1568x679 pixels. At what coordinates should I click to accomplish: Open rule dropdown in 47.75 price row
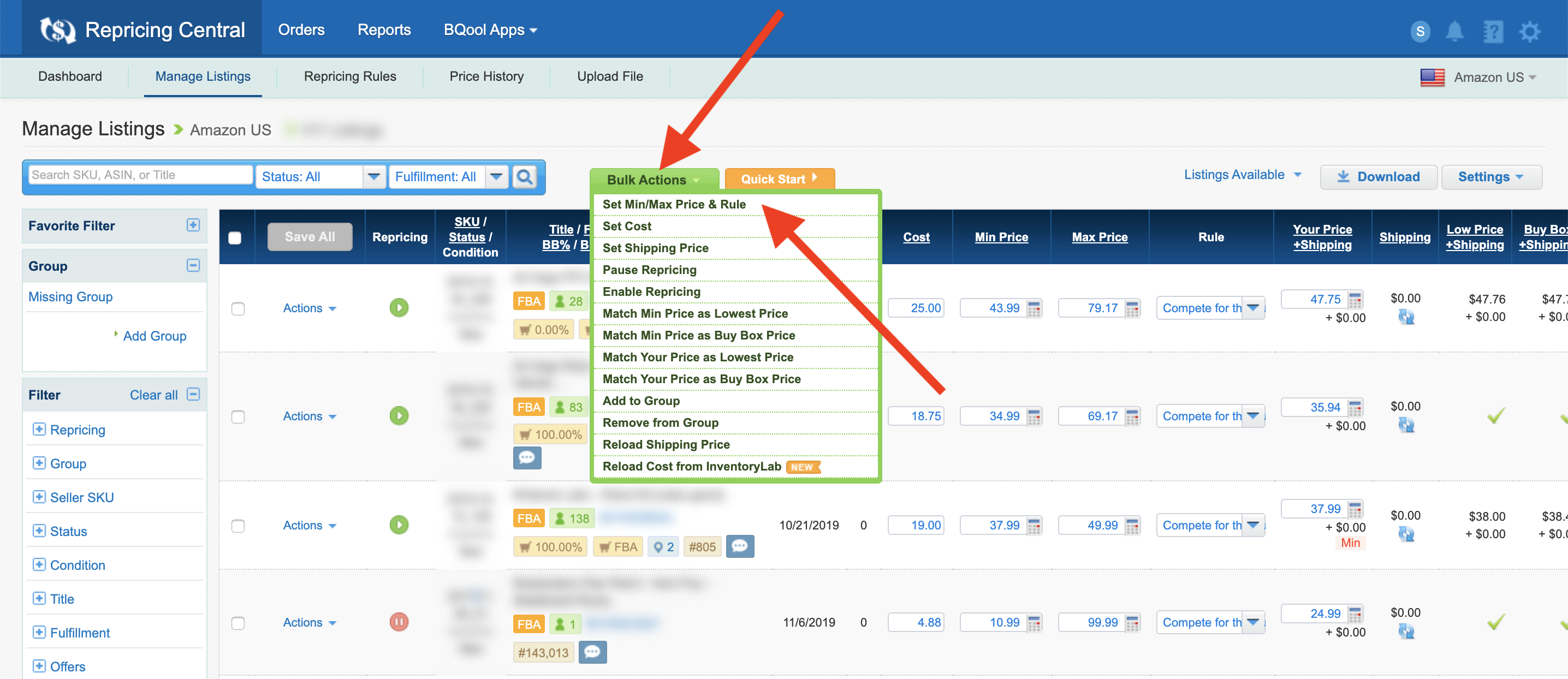1210,308
